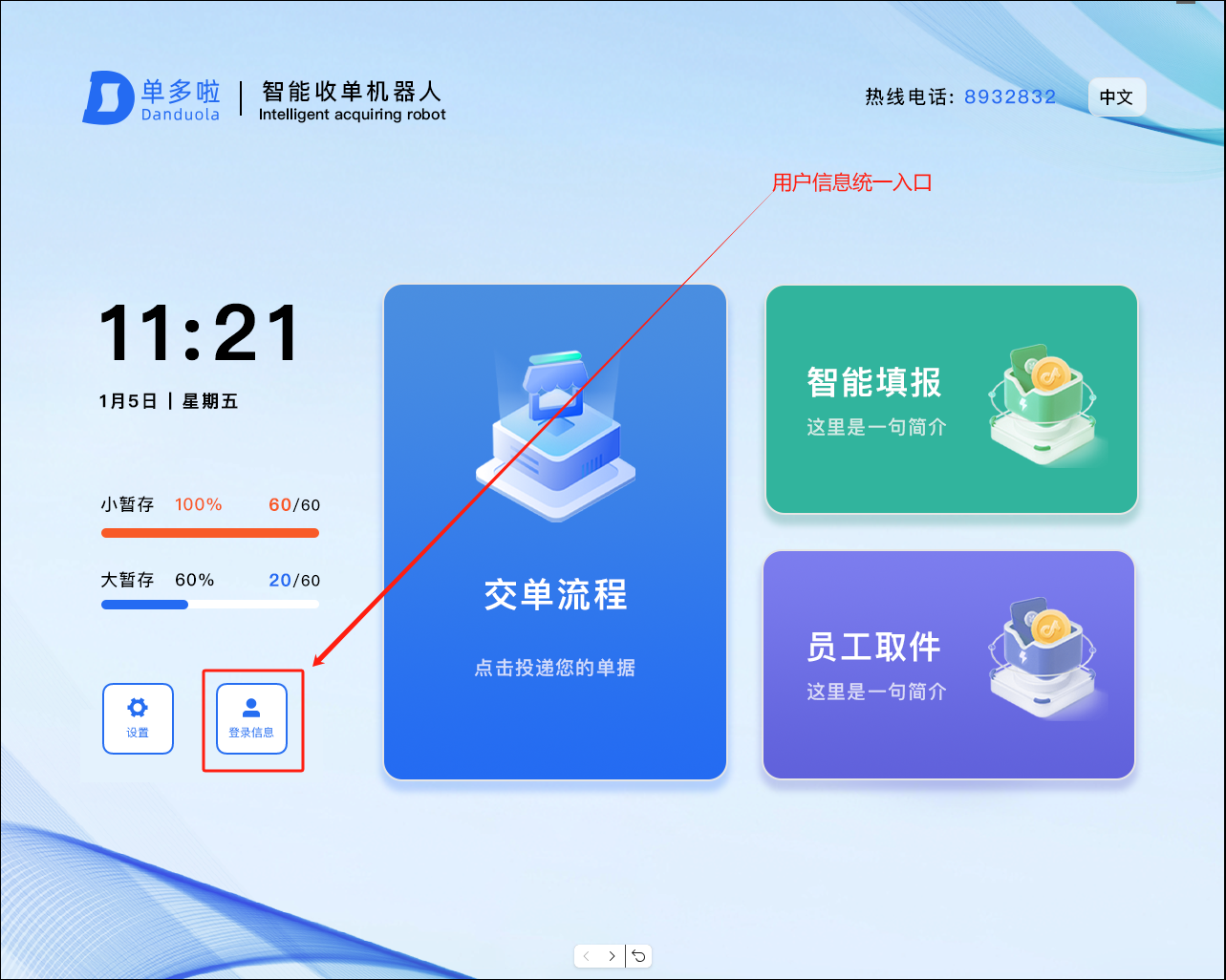Click the 点击投递您的单据 subtitle
Viewport: 1226px width, 980px height.
(x=555, y=668)
